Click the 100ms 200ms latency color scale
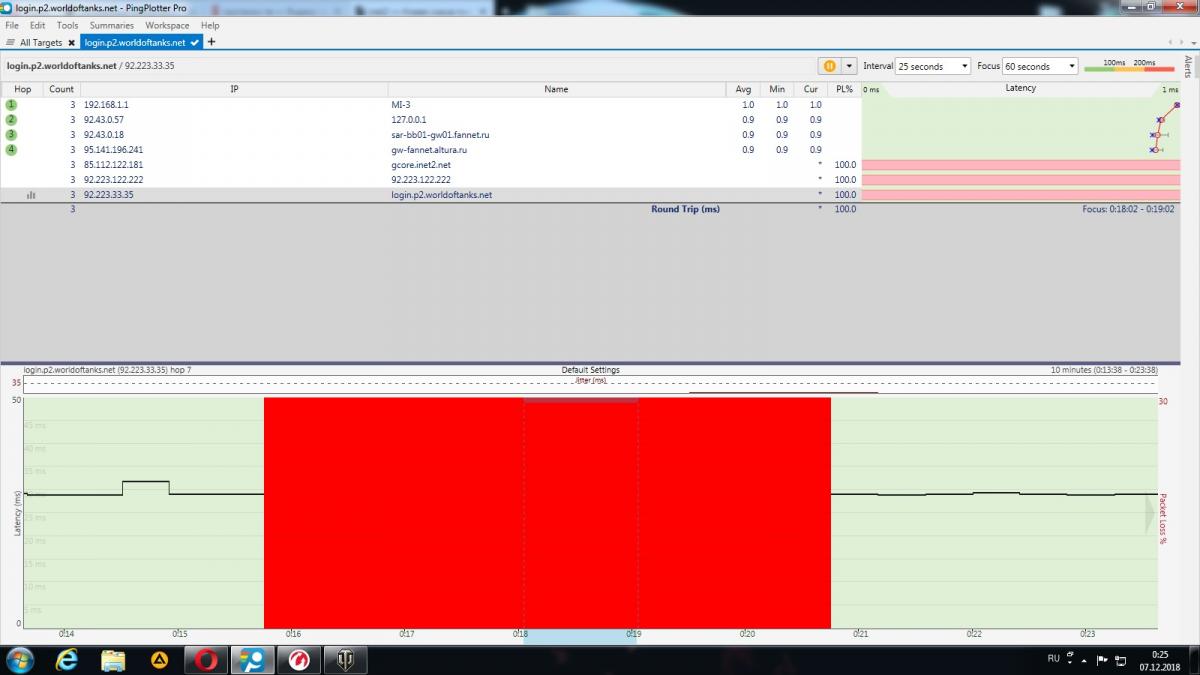Screen dimensions: 1200x675 click(1128, 65)
